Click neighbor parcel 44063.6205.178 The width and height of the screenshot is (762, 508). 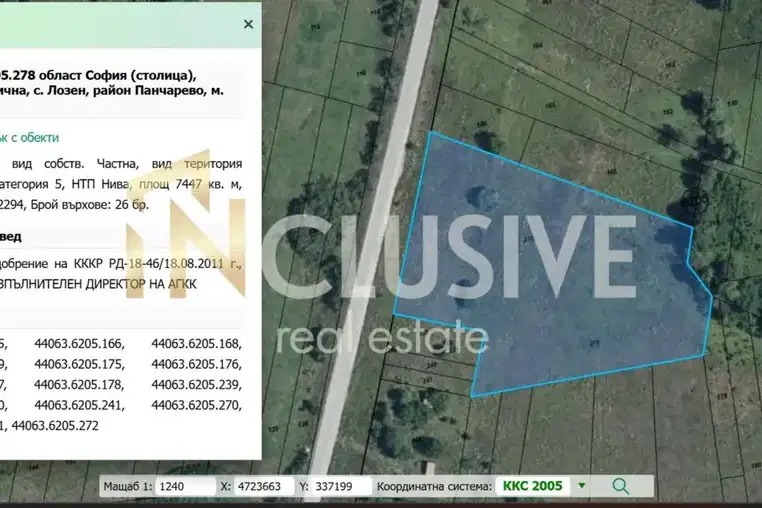click(x=79, y=385)
